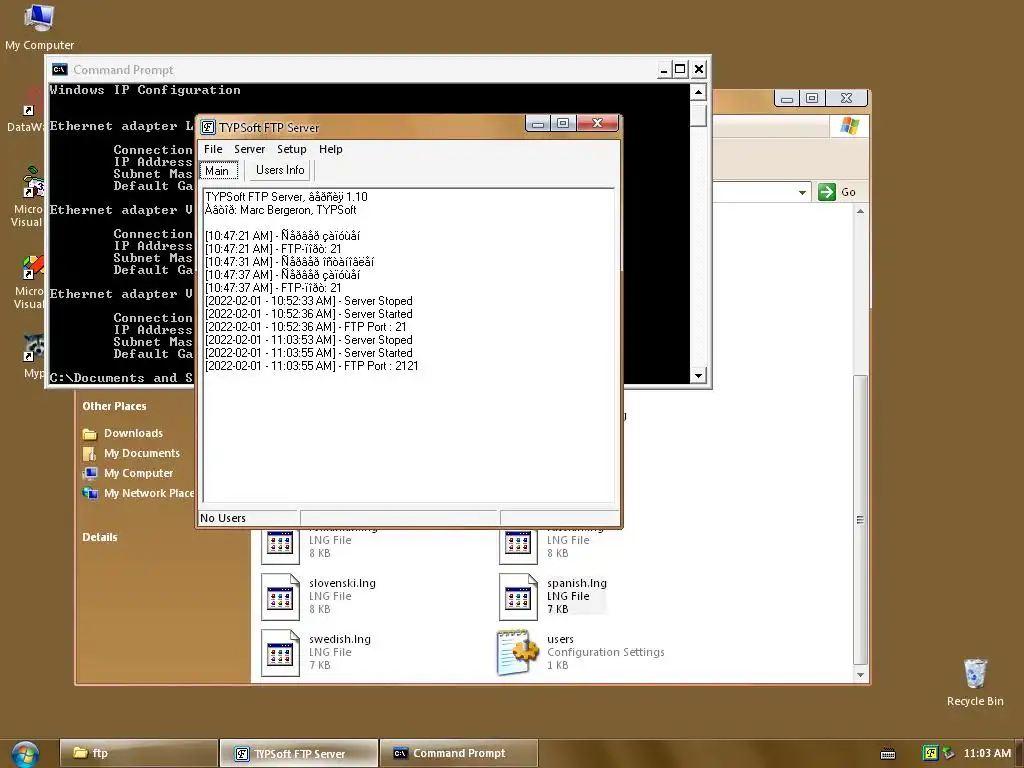
Task: Open the Recycle Bin desktop icon
Action: pos(975,682)
